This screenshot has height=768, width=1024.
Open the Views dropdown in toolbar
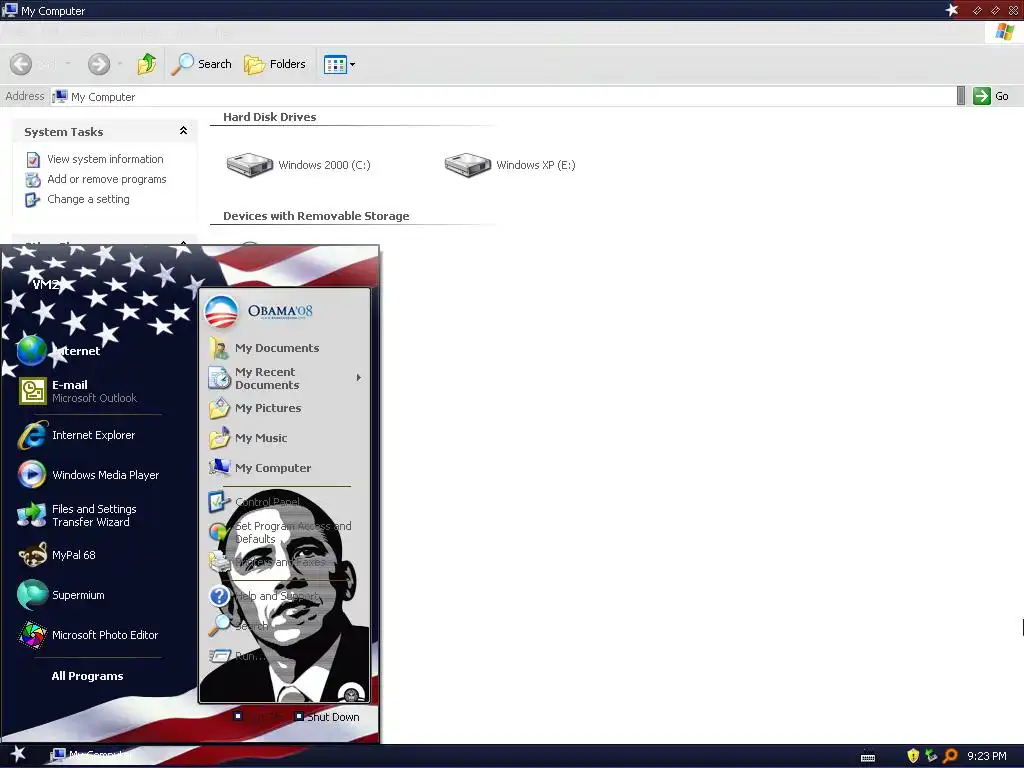[340, 64]
